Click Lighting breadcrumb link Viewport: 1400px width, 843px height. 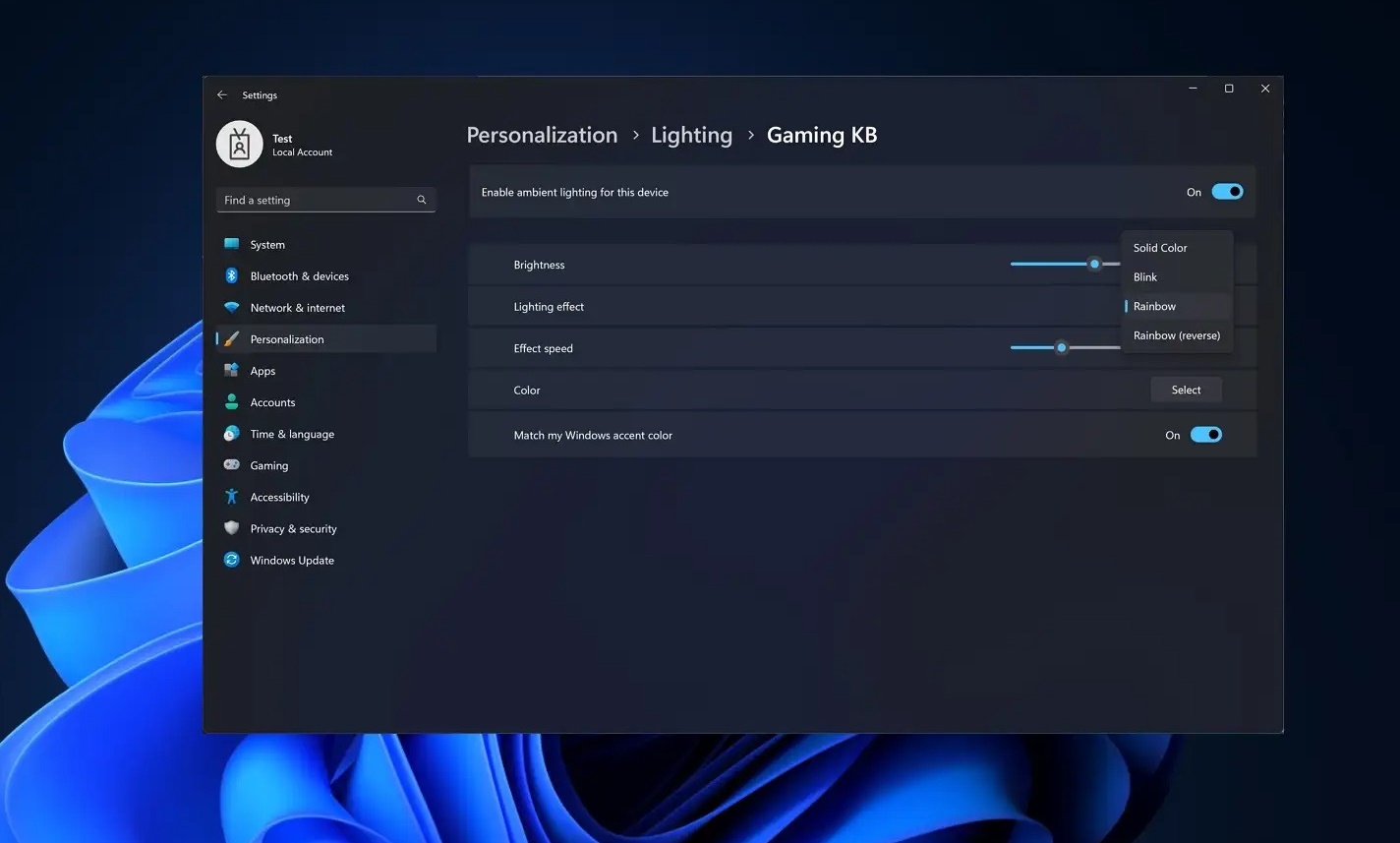[x=691, y=135]
